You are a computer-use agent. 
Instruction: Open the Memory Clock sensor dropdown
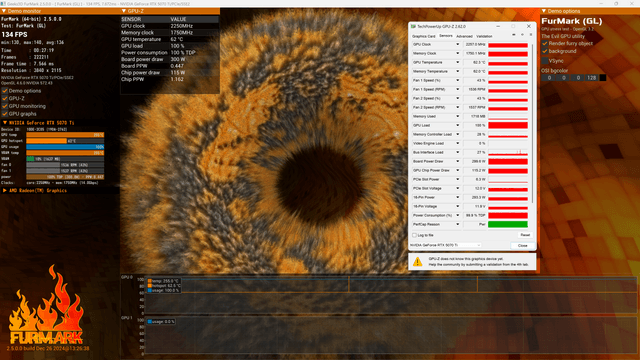(x=457, y=53)
